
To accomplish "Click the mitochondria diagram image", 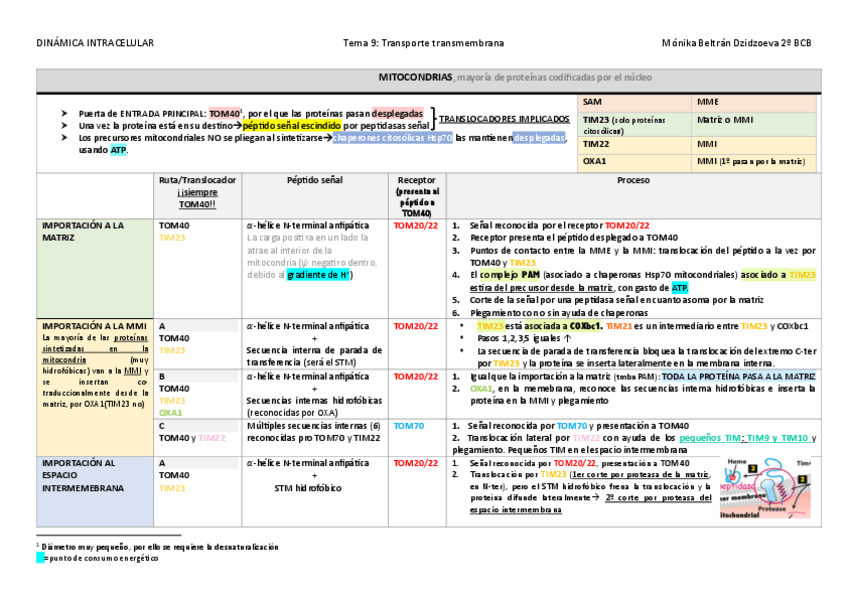I will [768, 490].
